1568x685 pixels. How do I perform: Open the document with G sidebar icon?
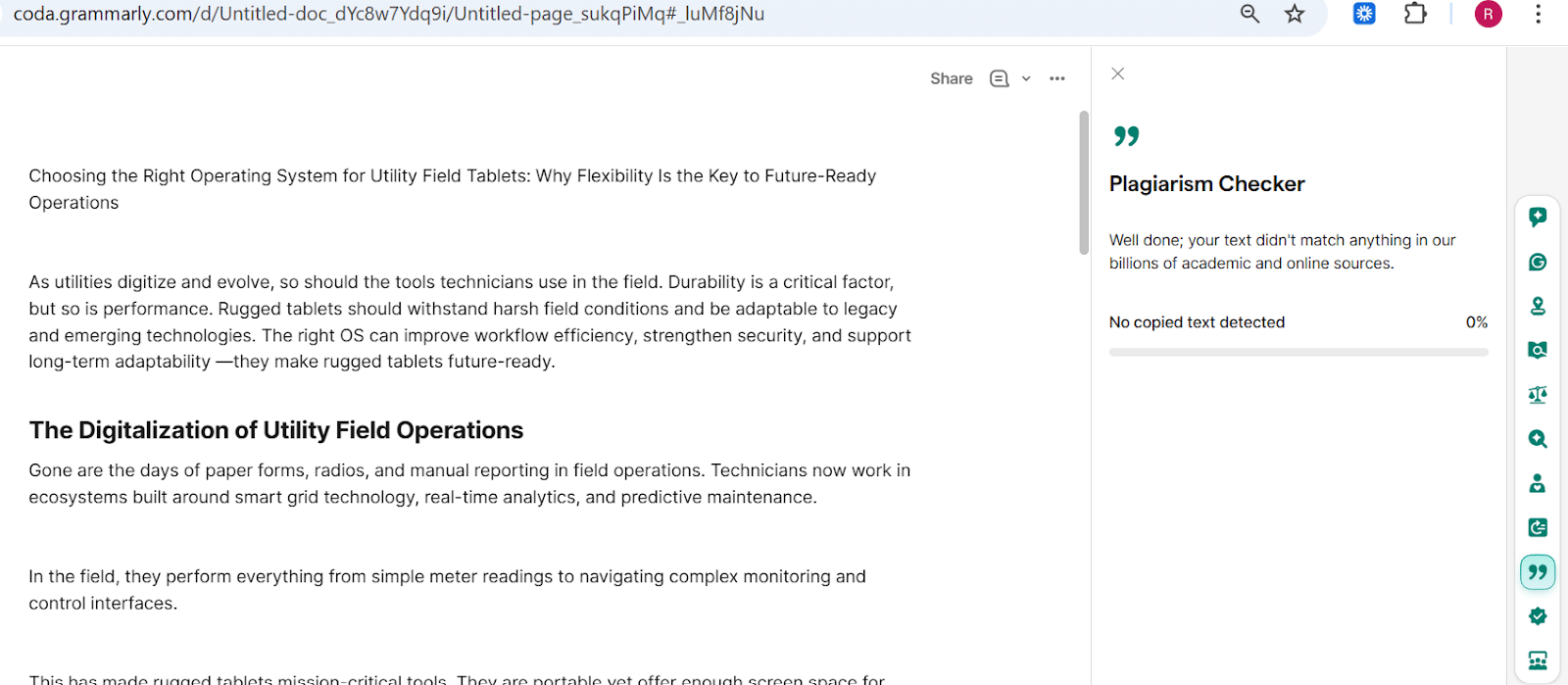pos(1538,527)
